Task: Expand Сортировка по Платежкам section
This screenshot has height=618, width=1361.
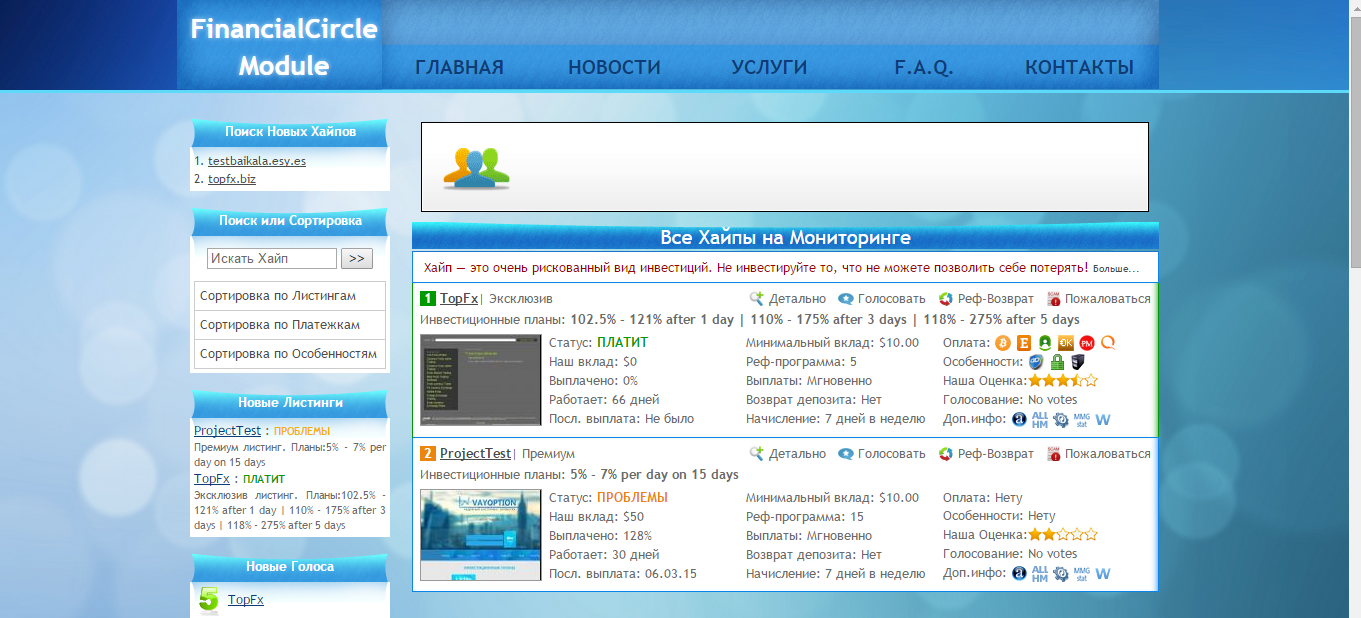Action: point(290,325)
